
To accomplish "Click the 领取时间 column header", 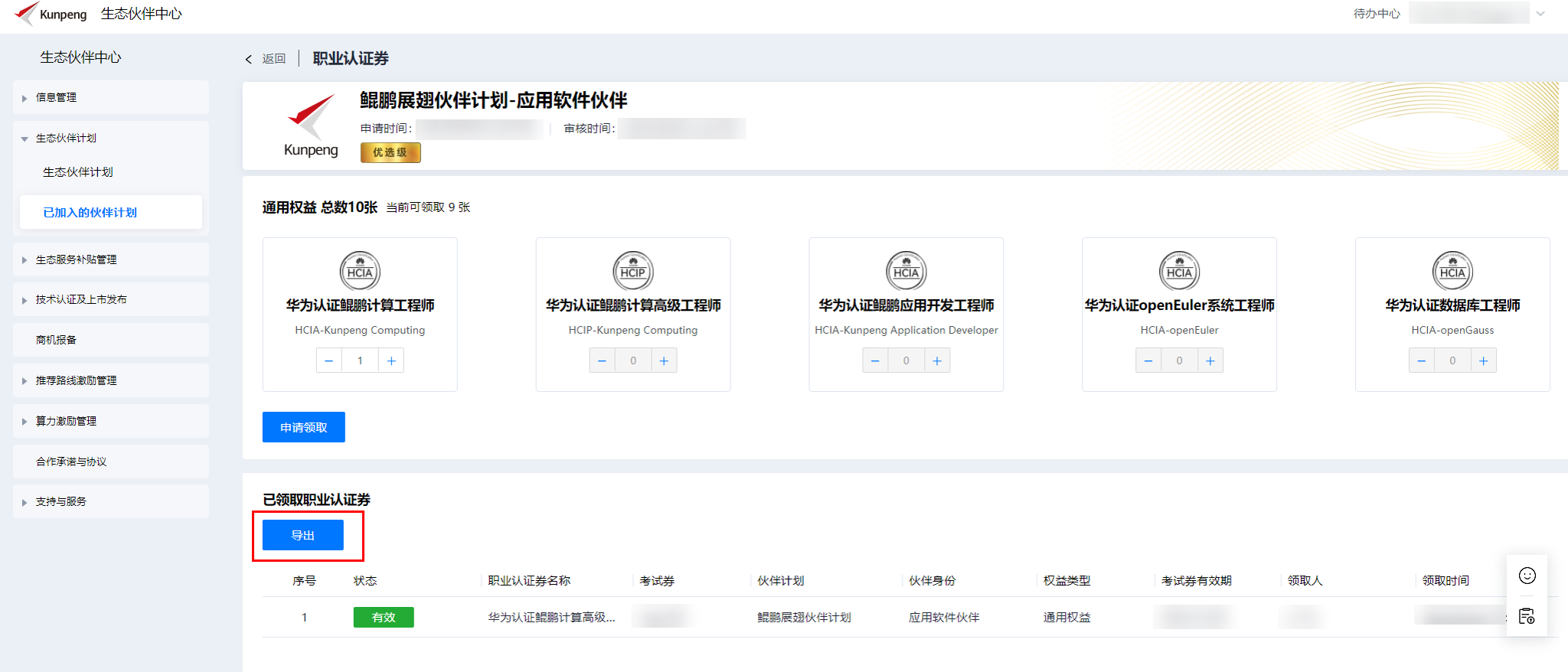I will click(1445, 581).
